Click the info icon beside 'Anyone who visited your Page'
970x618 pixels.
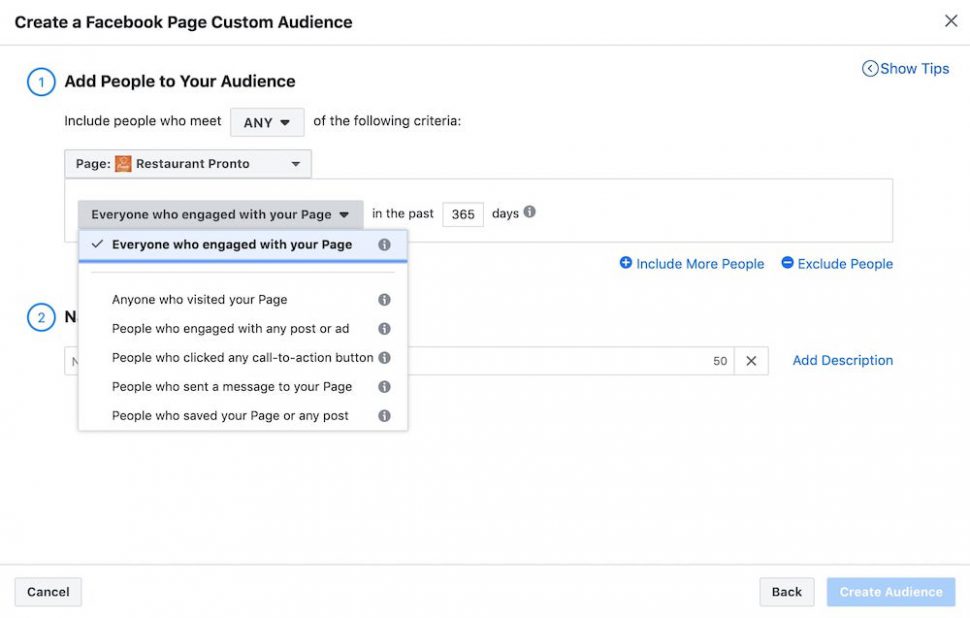coord(383,298)
